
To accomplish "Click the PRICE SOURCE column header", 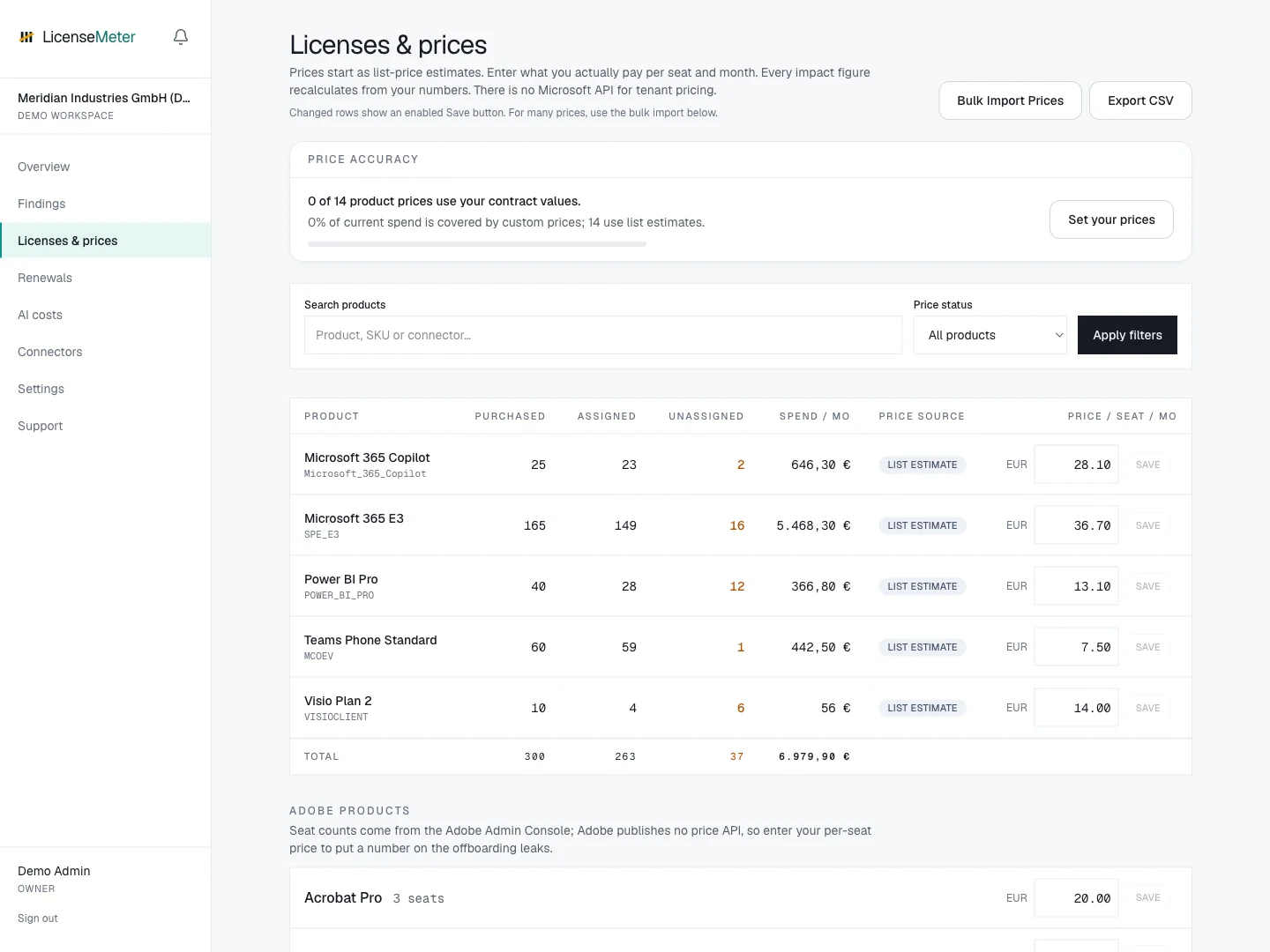I will coord(922,416).
